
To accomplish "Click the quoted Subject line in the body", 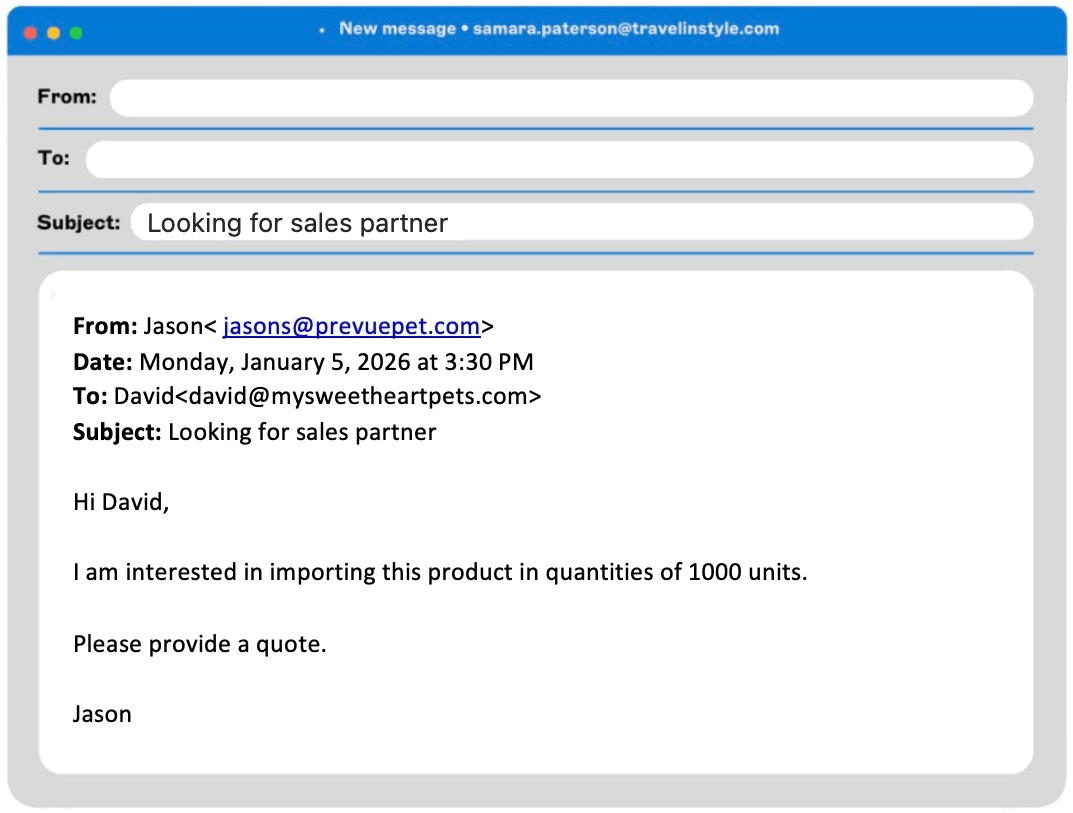I will point(255,432).
